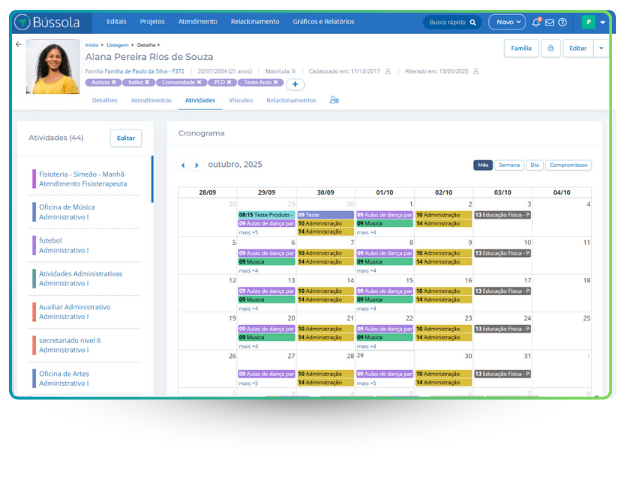Click the activities list scrollbar

click(152, 179)
